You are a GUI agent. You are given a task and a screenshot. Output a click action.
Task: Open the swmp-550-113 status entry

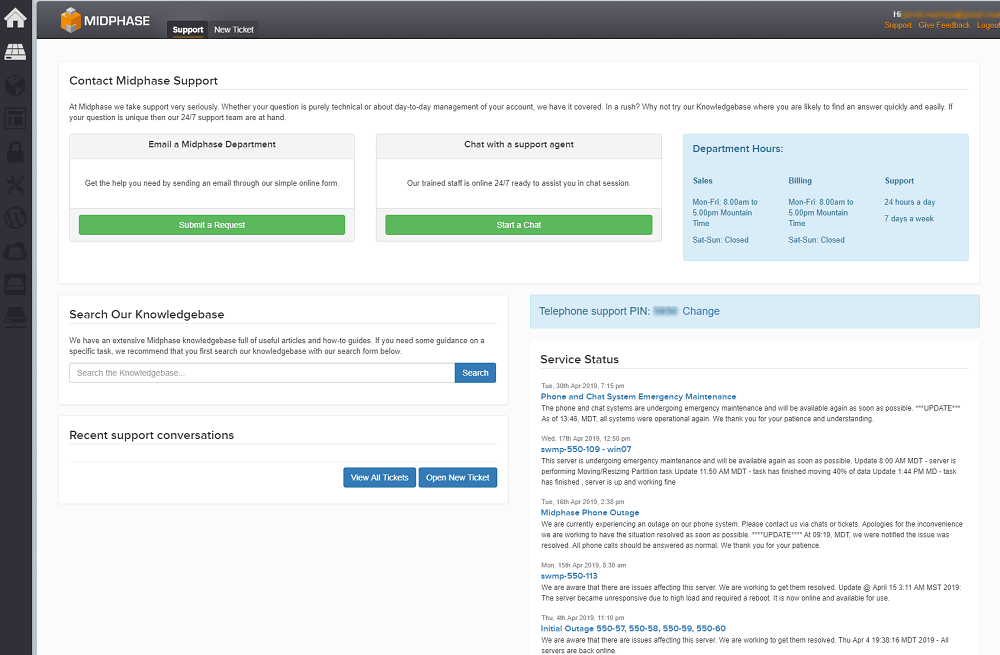(x=569, y=576)
